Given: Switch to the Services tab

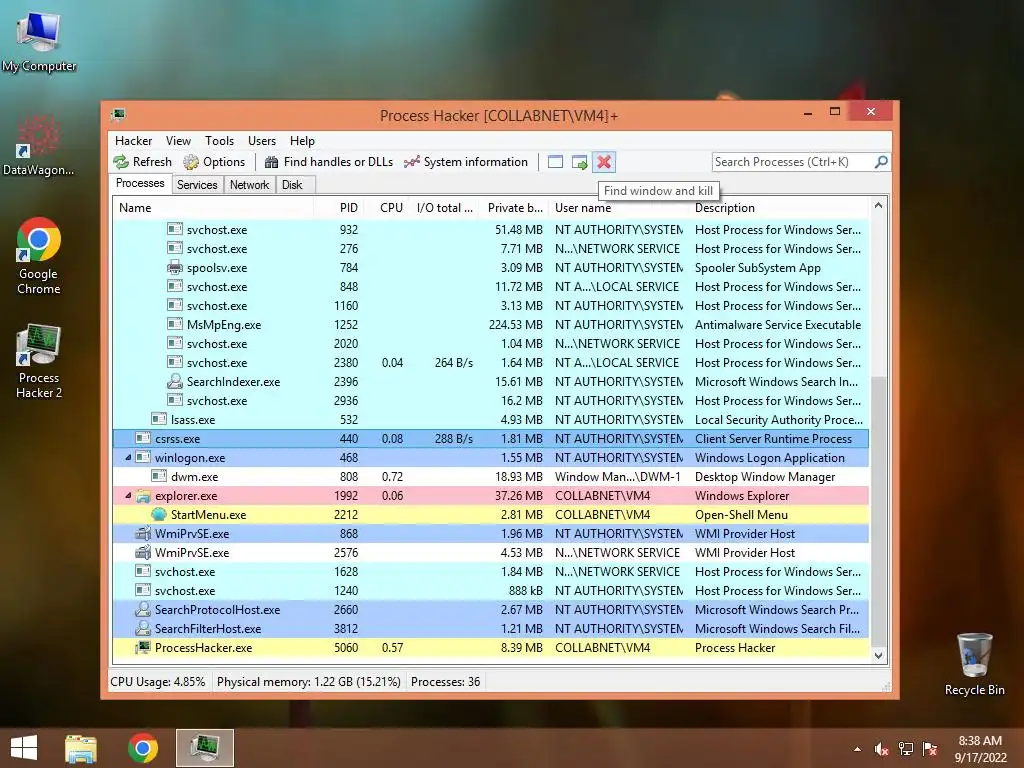Looking at the screenshot, I should click(x=197, y=185).
